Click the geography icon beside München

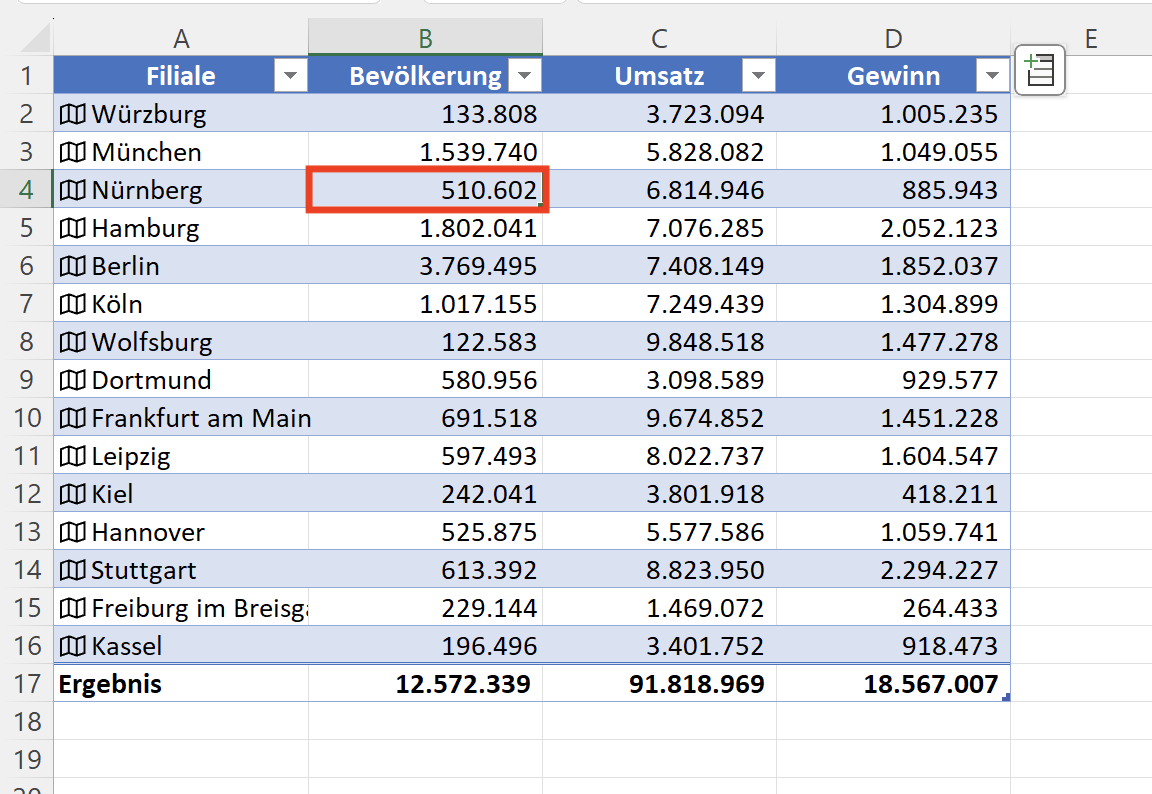point(73,152)
